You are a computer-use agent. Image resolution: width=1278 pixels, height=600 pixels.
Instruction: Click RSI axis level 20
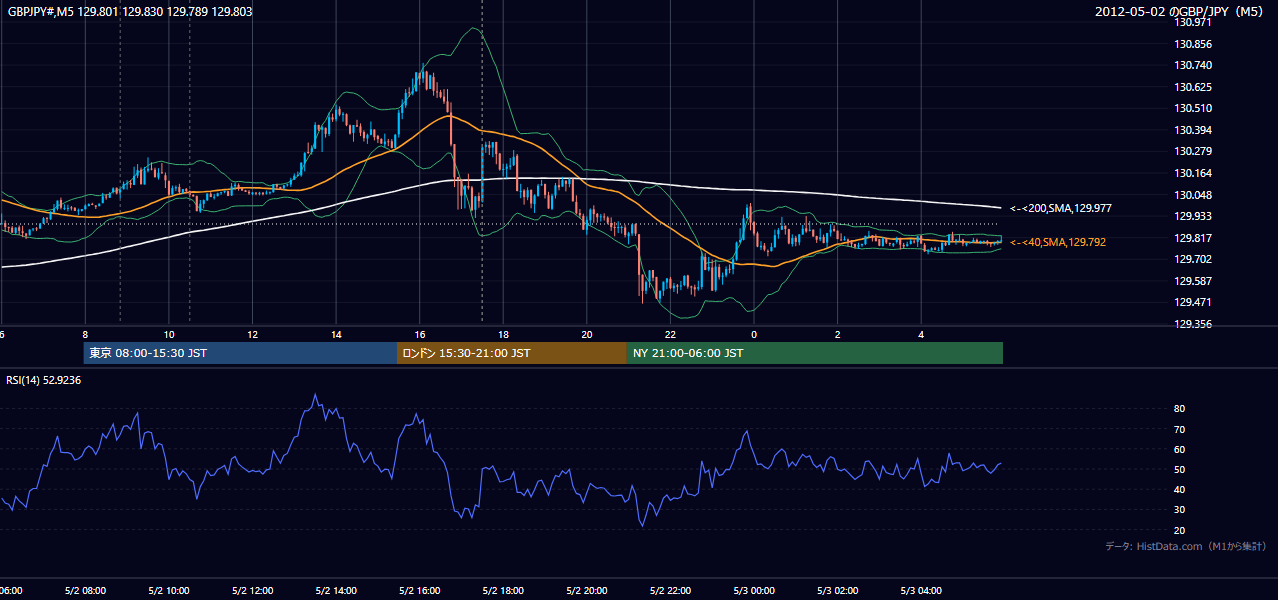click(1179, 530)
